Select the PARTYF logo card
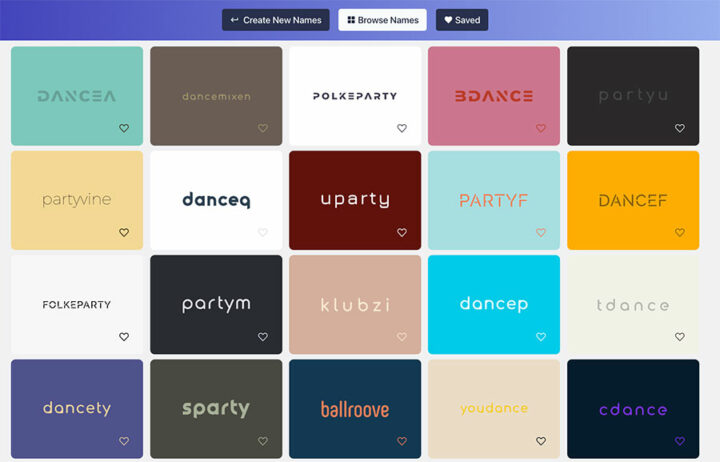 click(x=494, y=200)
